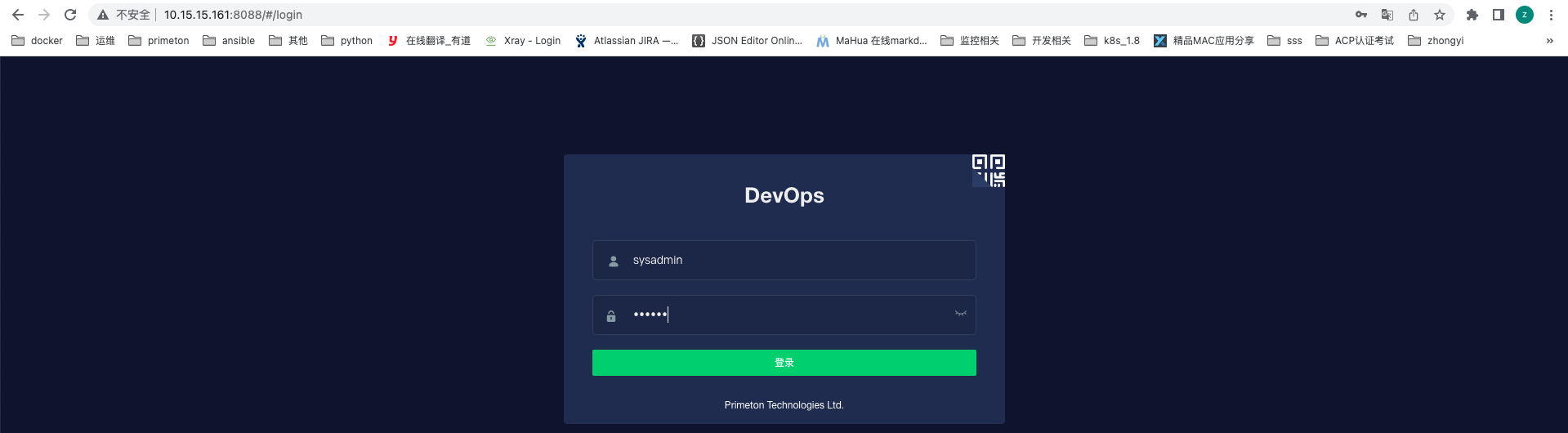Click the green 登录 login button

click(784, 363)
